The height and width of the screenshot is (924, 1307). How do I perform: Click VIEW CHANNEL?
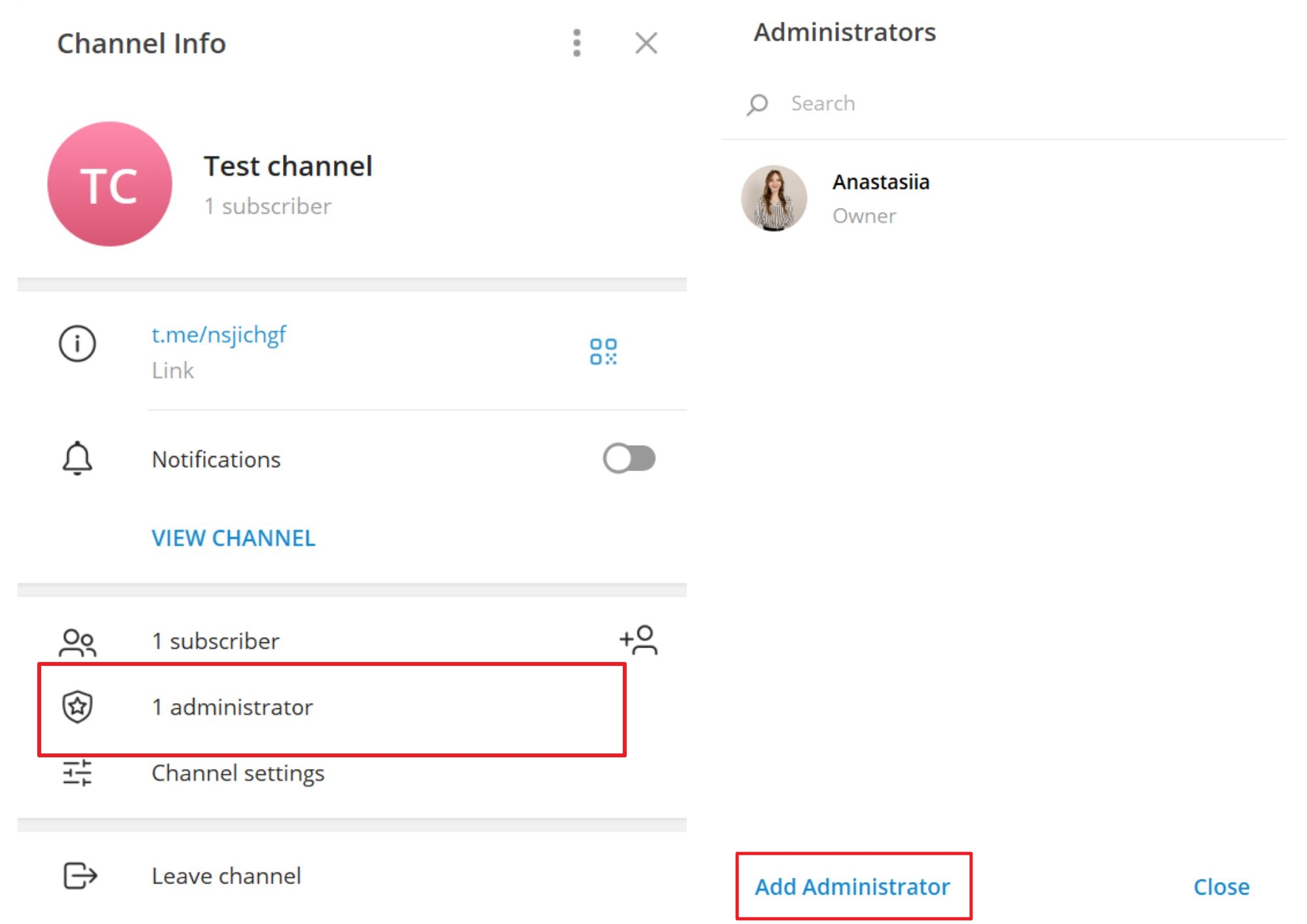click(233, 538)
